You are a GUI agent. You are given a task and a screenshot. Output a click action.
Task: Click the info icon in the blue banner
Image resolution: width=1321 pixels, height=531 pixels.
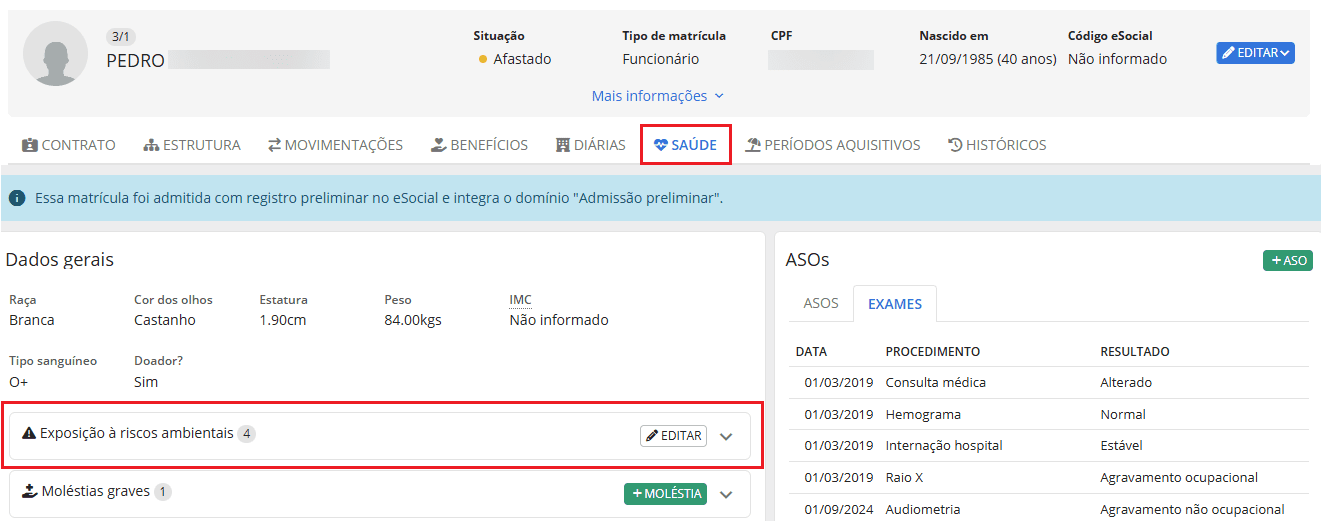pyautogui.click(x=17, y=198)
